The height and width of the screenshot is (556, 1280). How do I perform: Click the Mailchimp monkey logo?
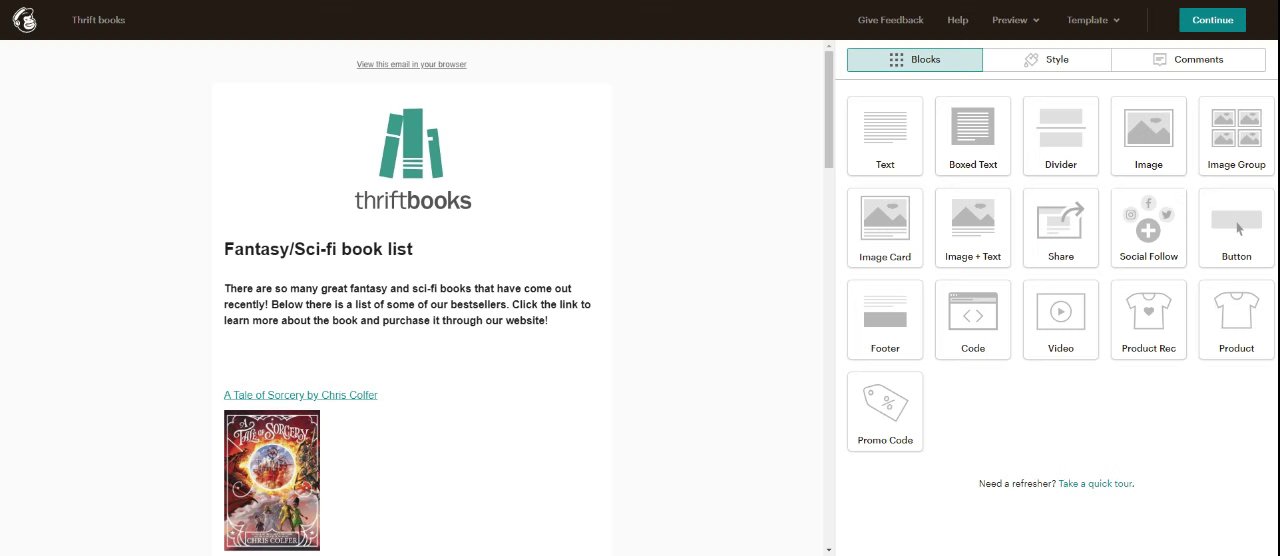(25, 20)
